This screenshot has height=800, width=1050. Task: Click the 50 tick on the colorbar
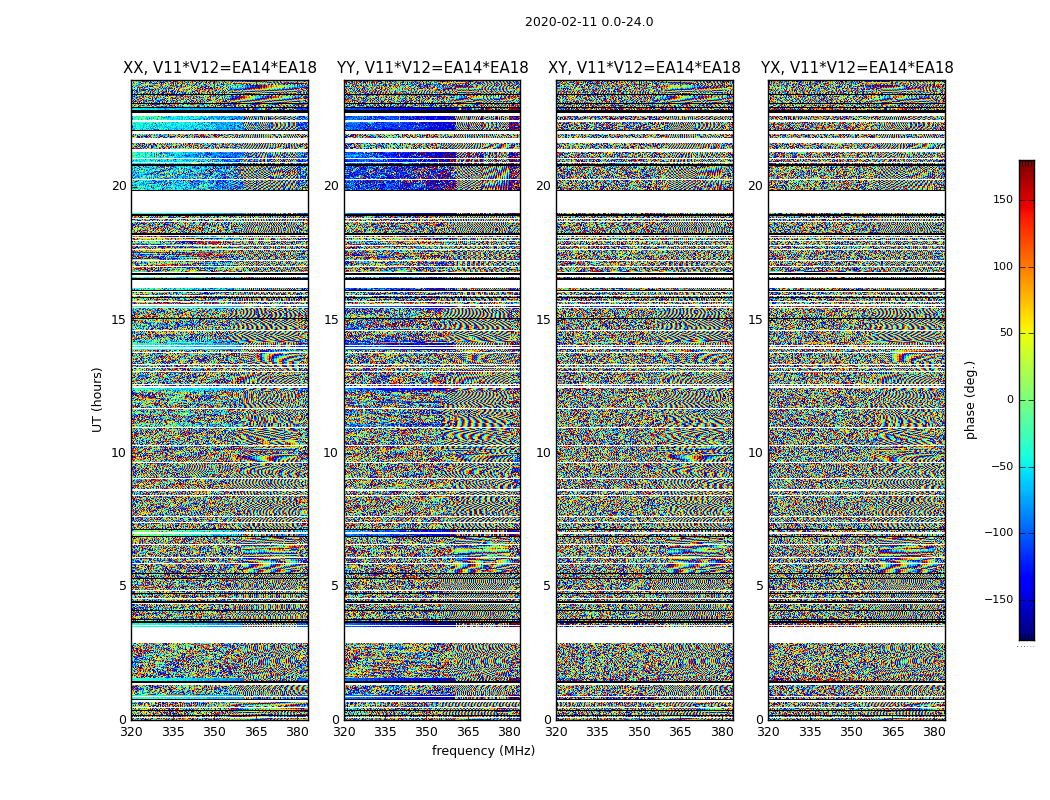[1006, 333]
